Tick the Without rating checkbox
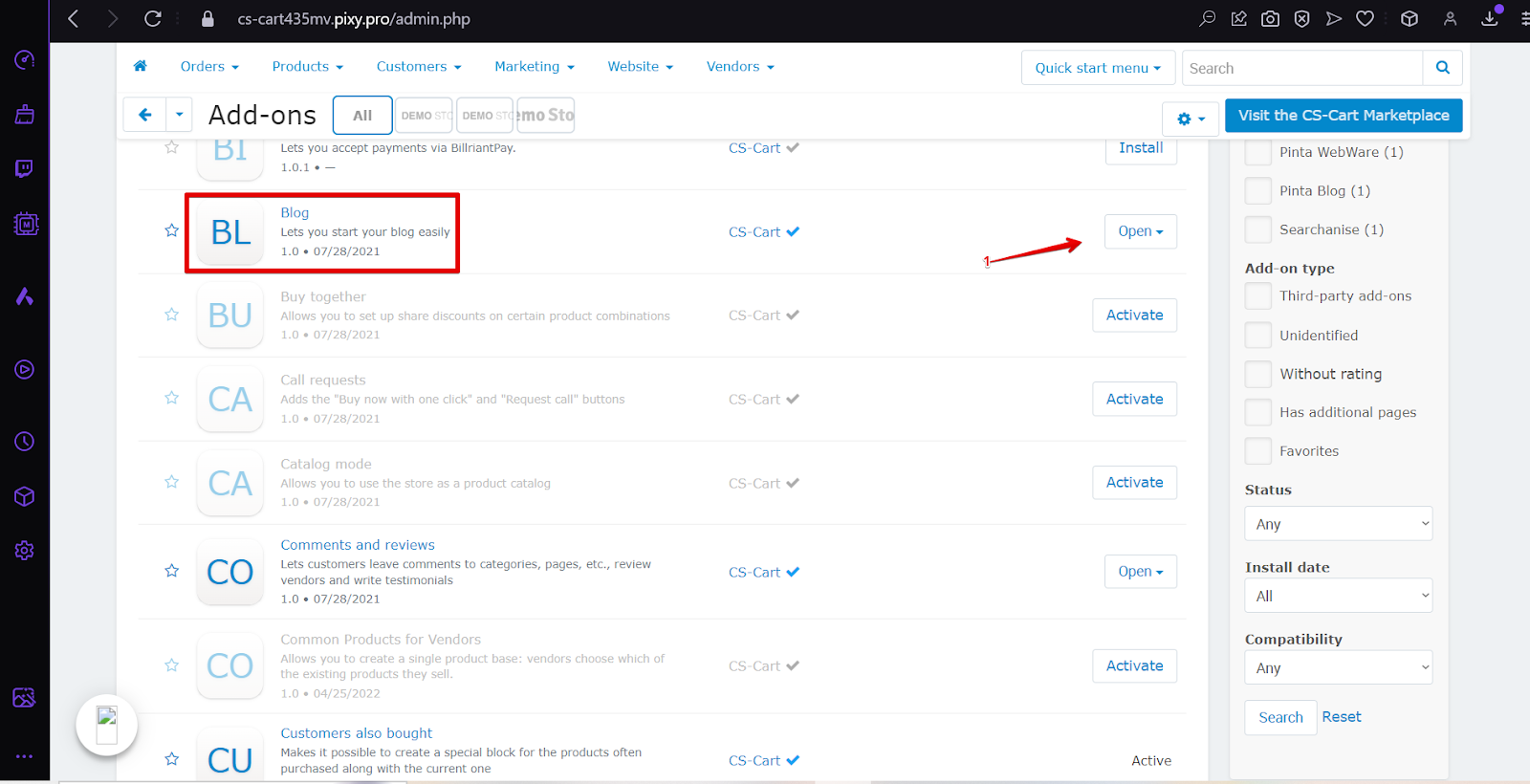 1258,374
